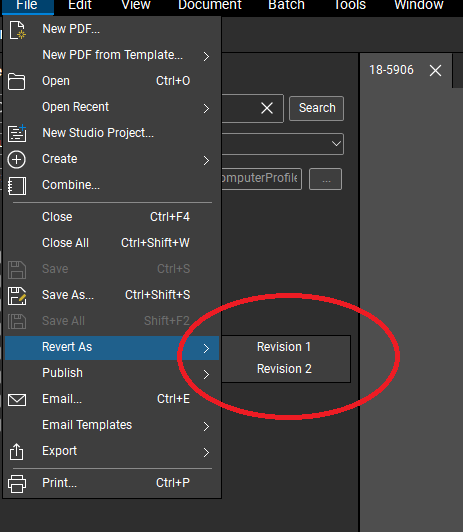Screen dimensions: 463x532
Task: Click the Print printer icon
Action: click(17, 483)
